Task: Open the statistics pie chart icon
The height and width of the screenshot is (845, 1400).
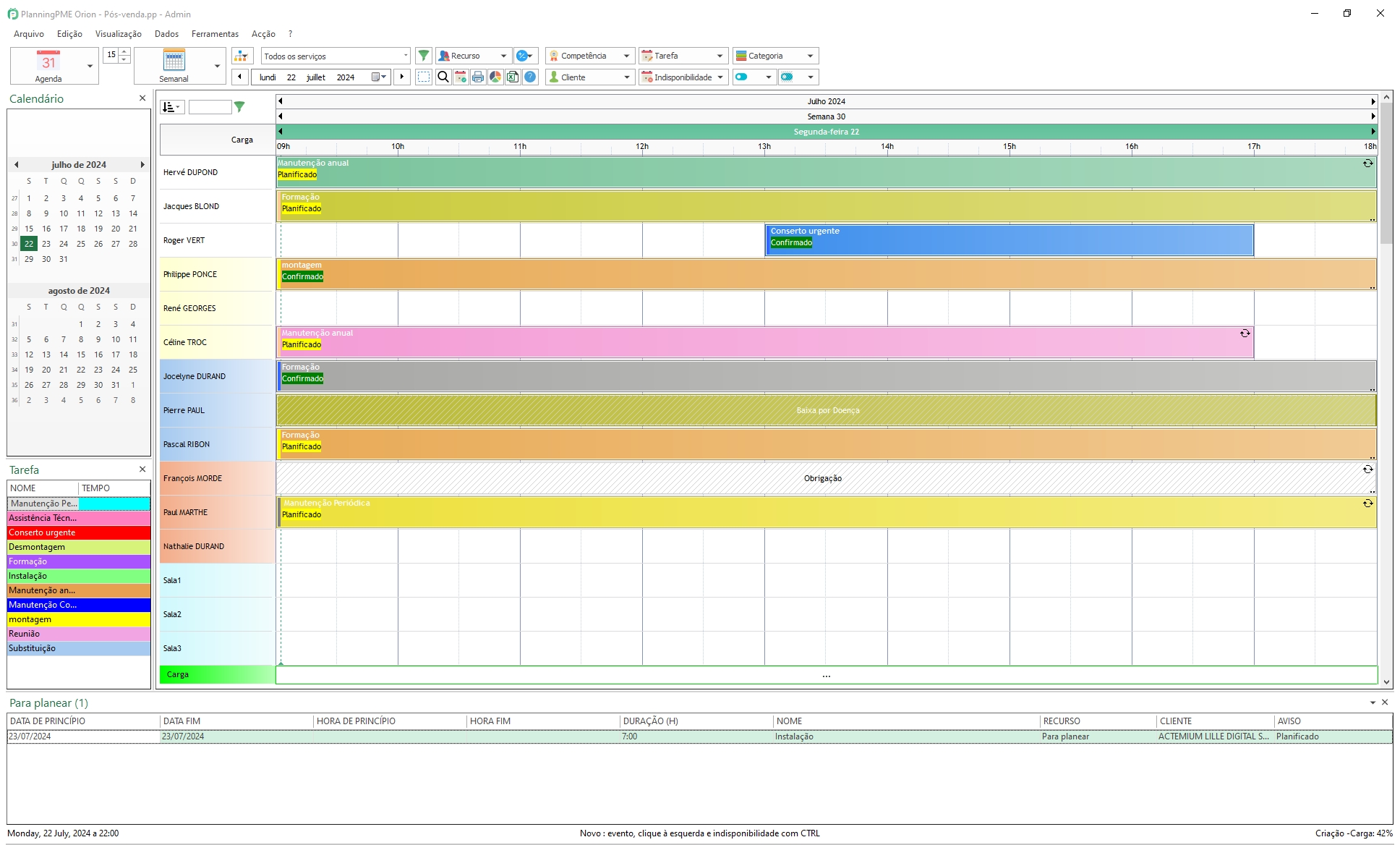Action: (495, 77)
